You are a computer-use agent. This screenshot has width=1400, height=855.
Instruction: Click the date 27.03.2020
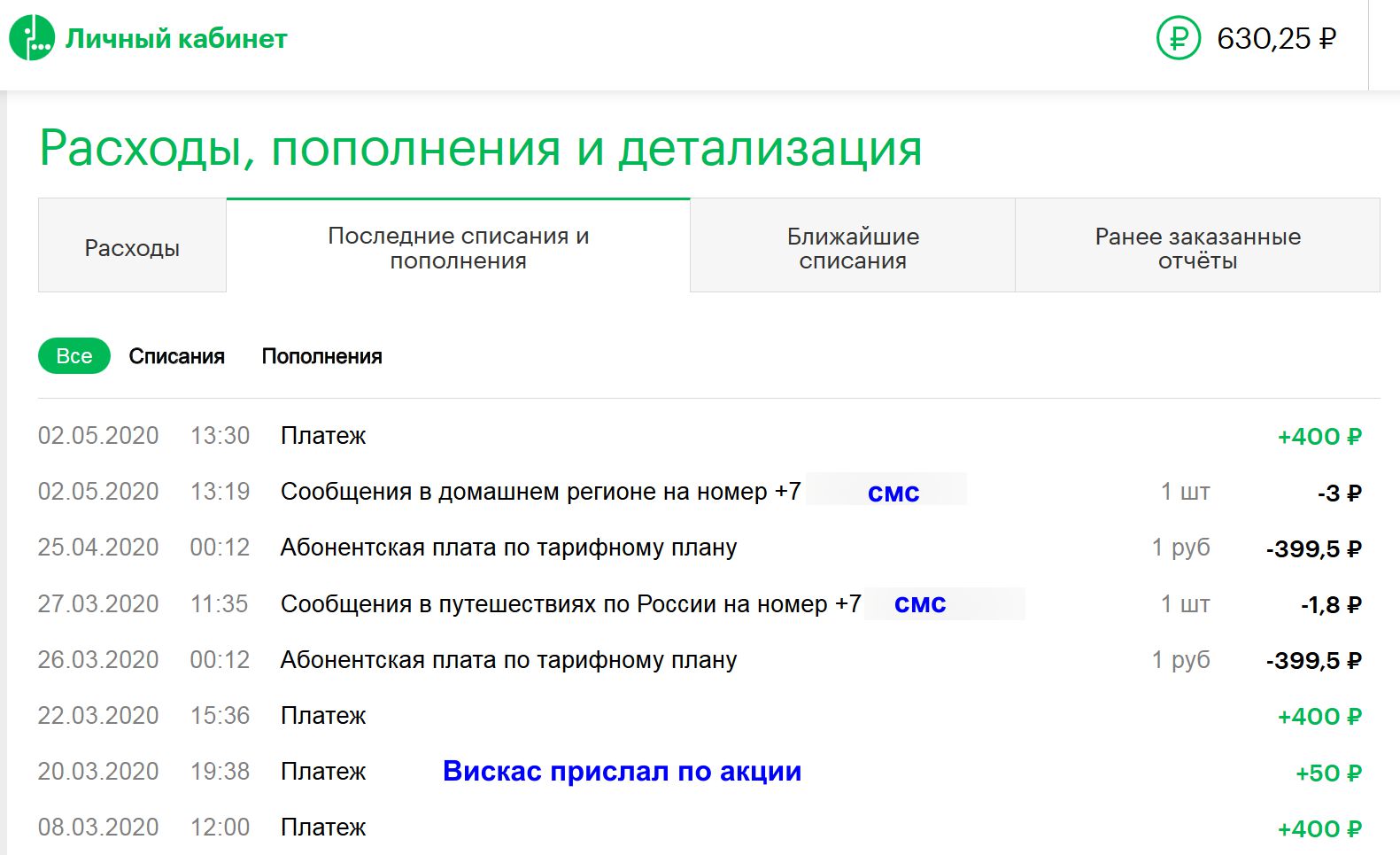click(x=98, y=604)
